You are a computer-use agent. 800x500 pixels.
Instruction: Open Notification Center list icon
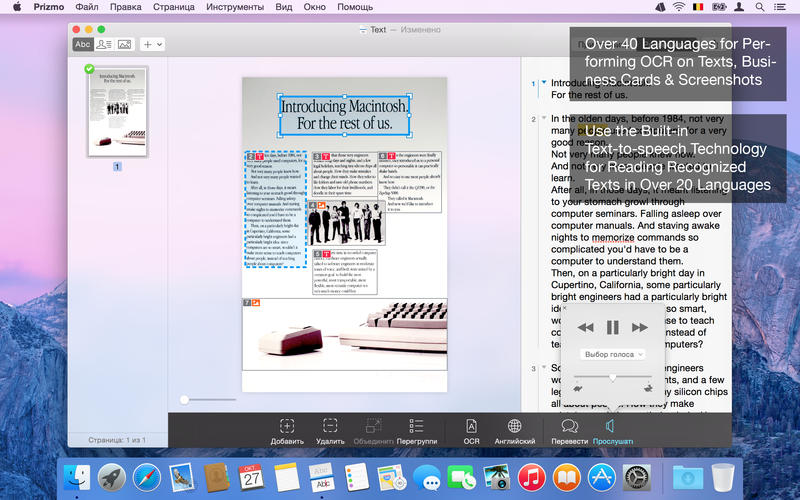pos(780,7)
